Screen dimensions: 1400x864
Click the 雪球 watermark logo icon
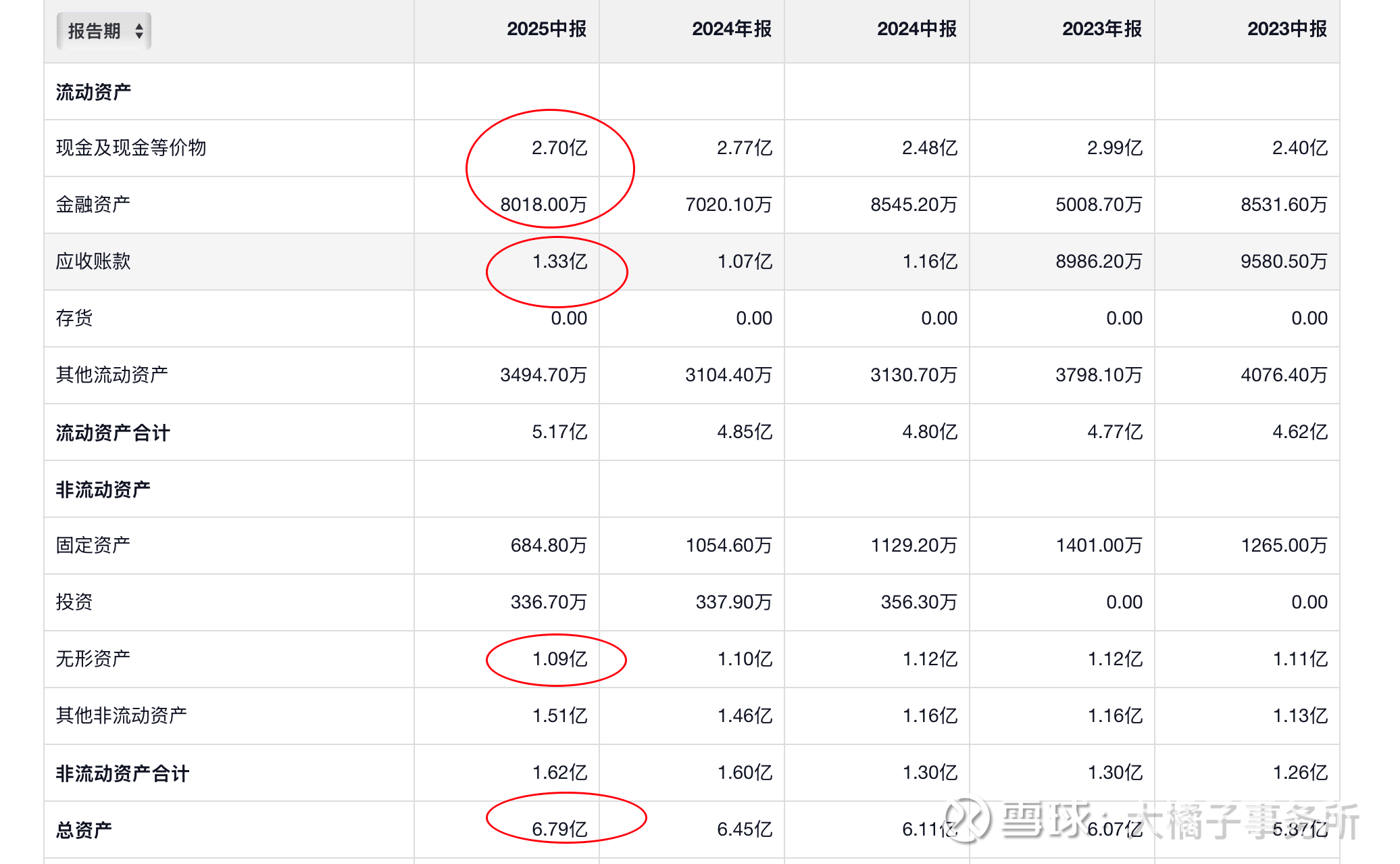tap(968, 819)
